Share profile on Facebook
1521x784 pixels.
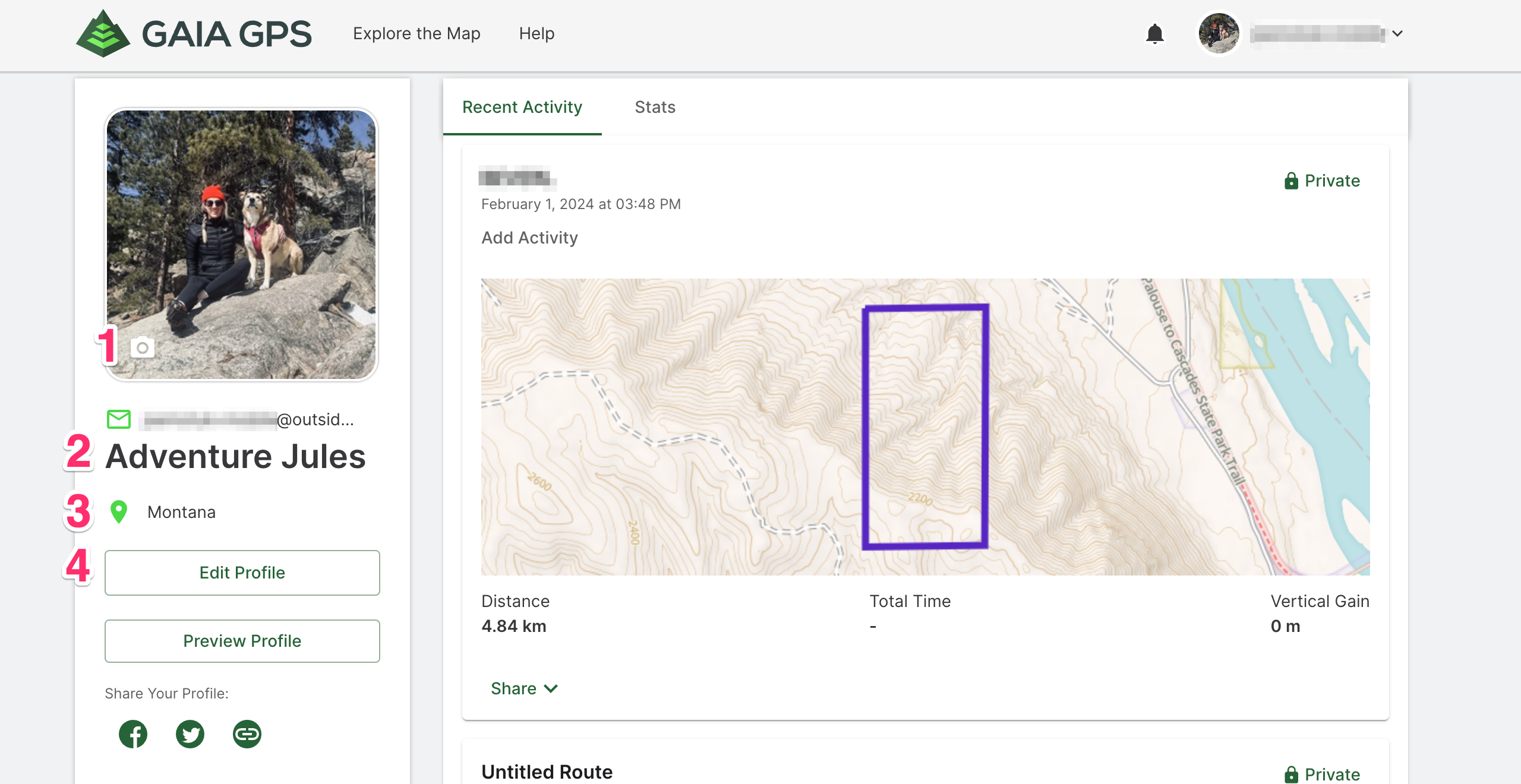point(133,735)
